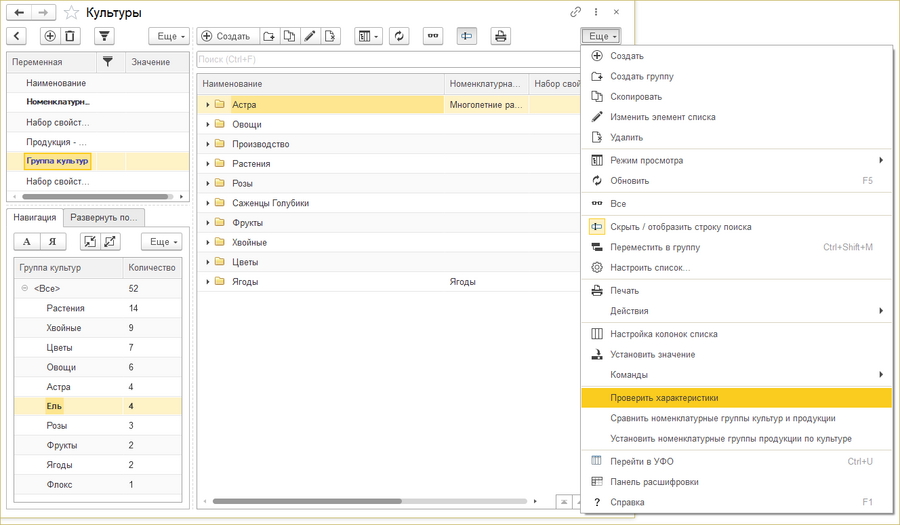This screenshot has height=525, width=900.
Task: Click the Создать button in toolbar
Action: coord(226,36)
